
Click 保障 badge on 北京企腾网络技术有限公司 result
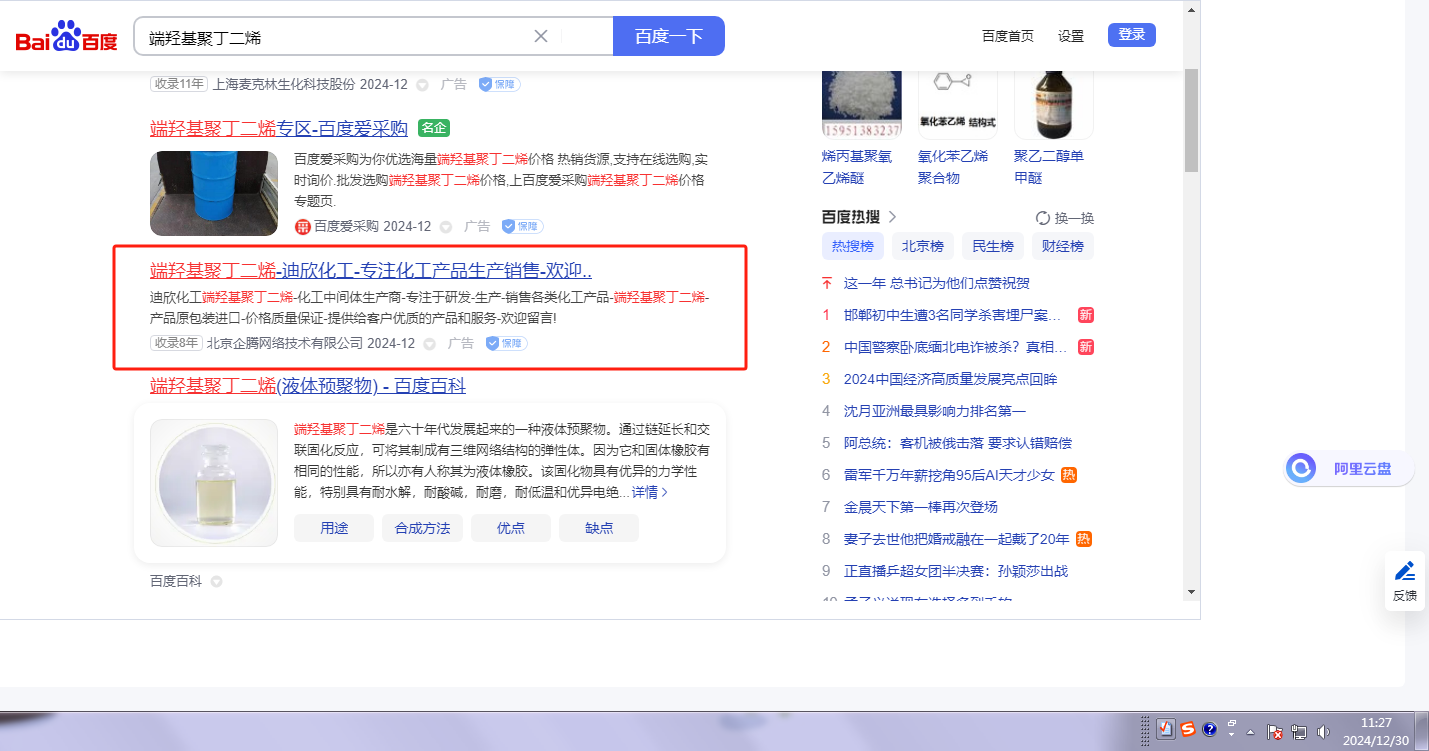tap(506, 343)
